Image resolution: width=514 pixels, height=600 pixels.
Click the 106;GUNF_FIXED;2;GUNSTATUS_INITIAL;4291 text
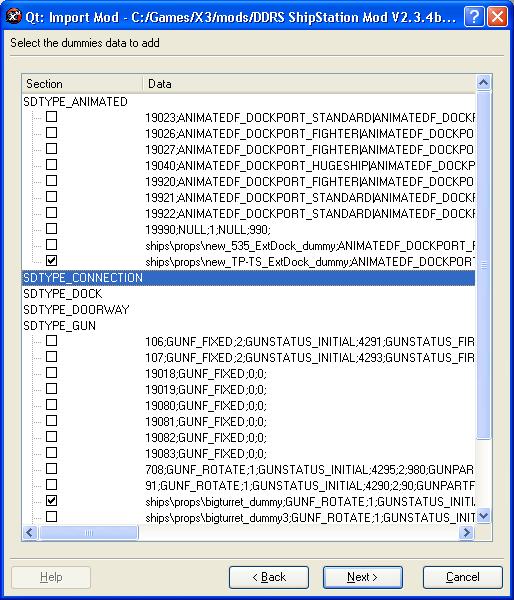310,342
